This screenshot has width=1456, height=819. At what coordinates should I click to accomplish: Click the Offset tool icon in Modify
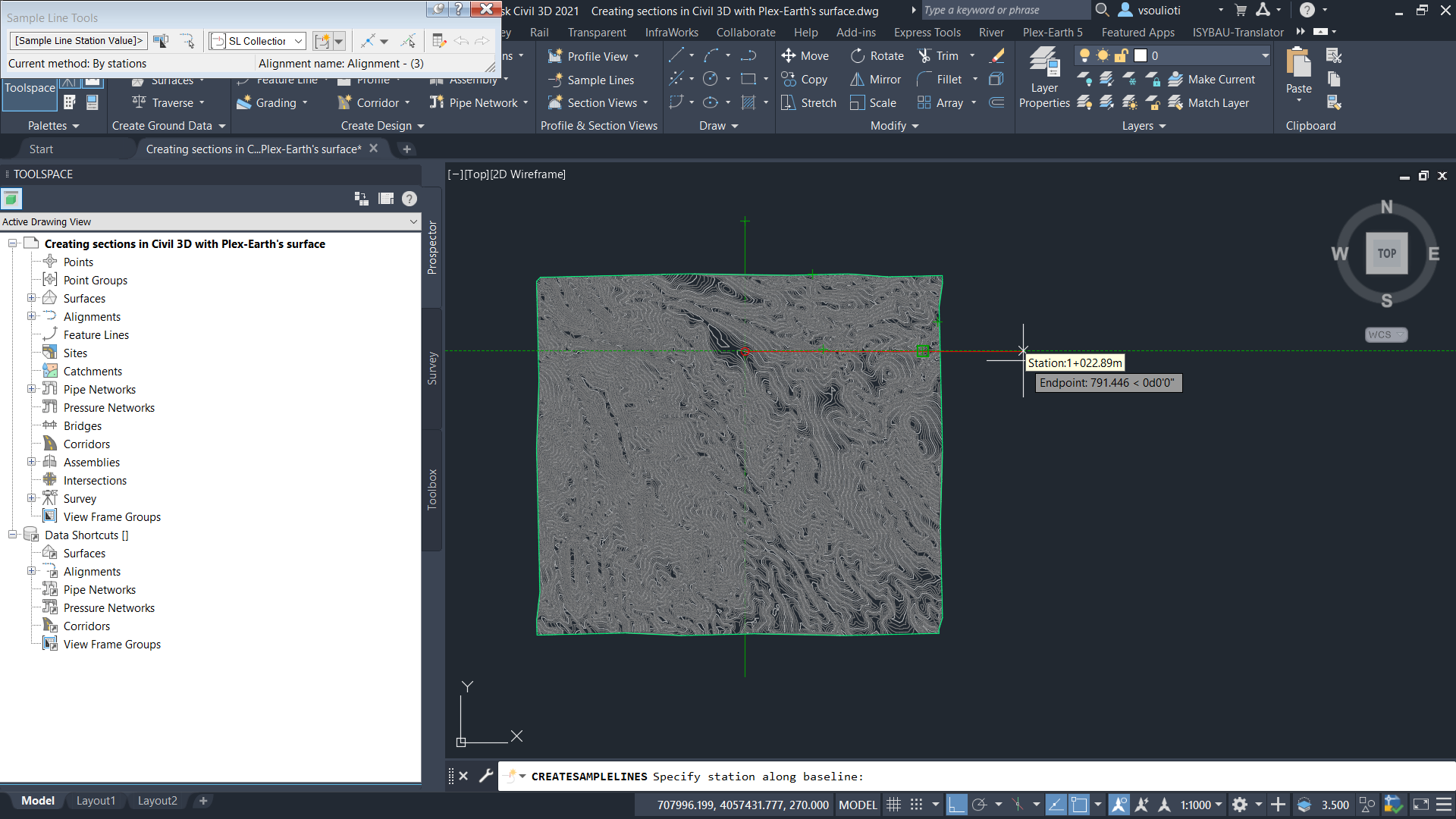(x=996, y=102)
